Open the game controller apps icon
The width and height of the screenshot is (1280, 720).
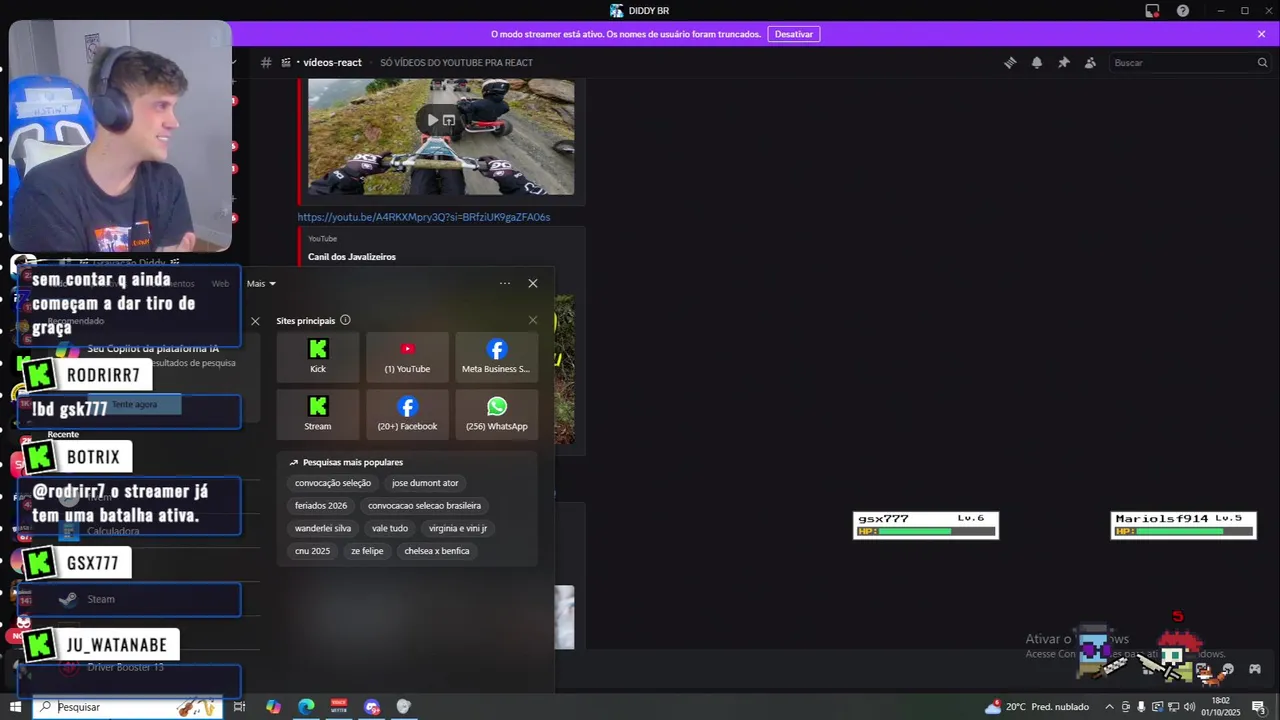tap(1255, 670)
